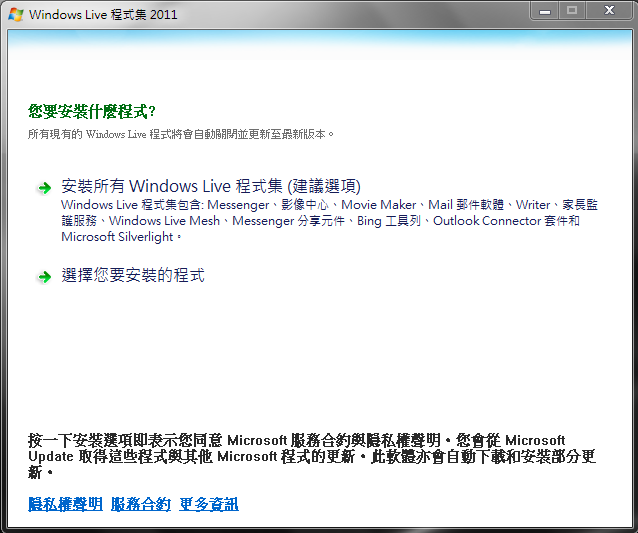Click the heading 您要安裝什麼程式?
Viewport: 638px width, 533px height.
92,111
